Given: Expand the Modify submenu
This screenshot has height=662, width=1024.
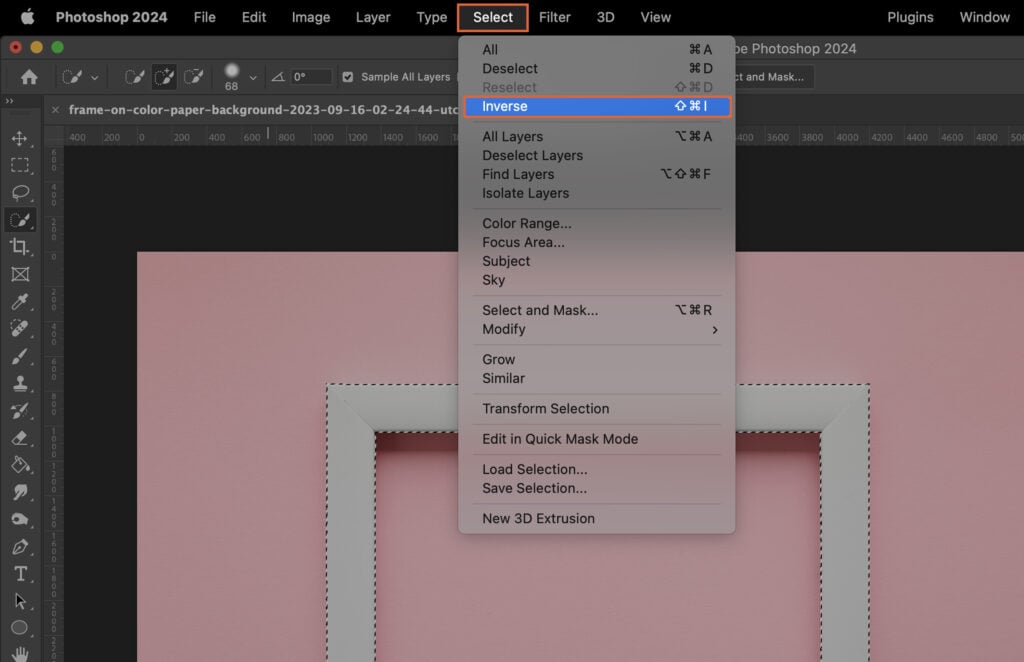Looking at the screenshot, I should [504, 329].
